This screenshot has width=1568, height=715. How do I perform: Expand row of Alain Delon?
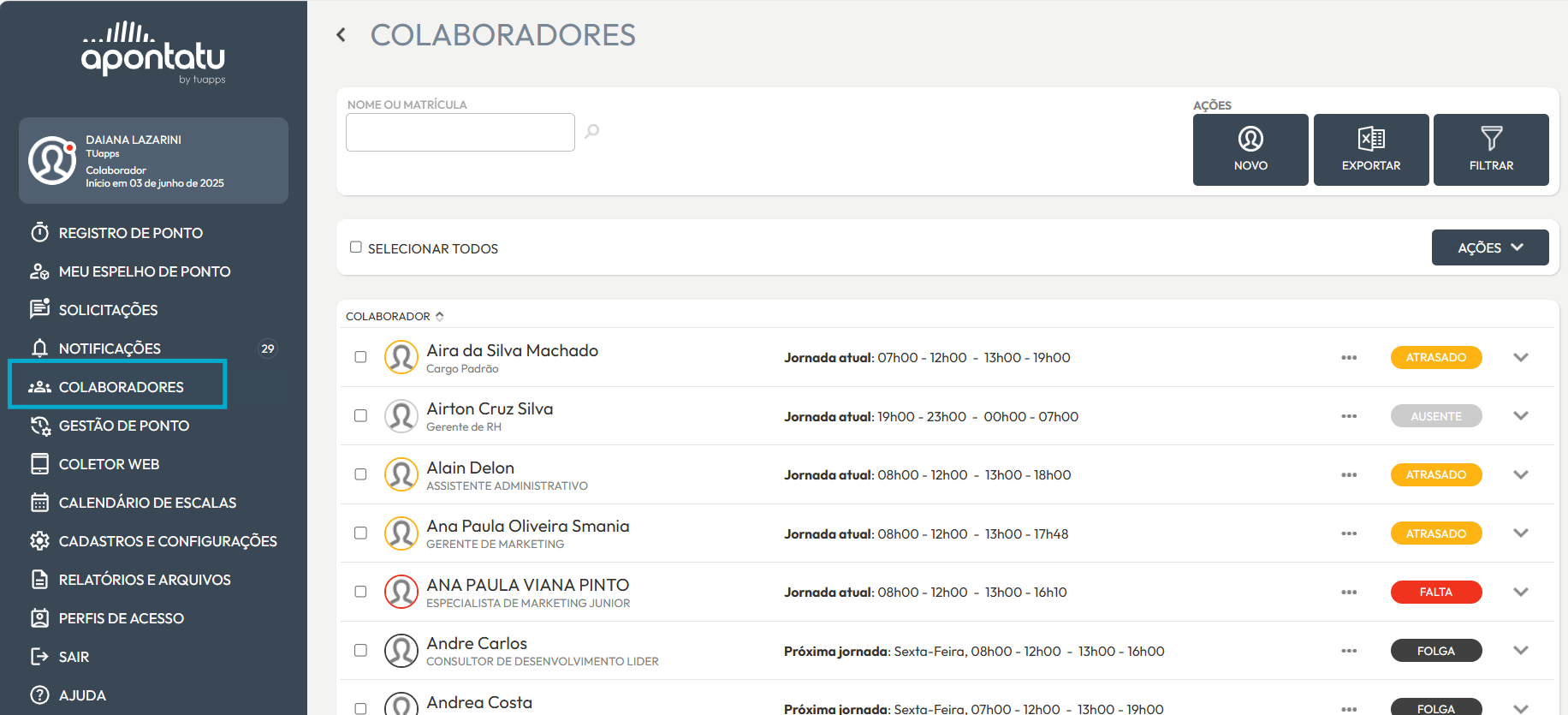tap(1521, 474)
